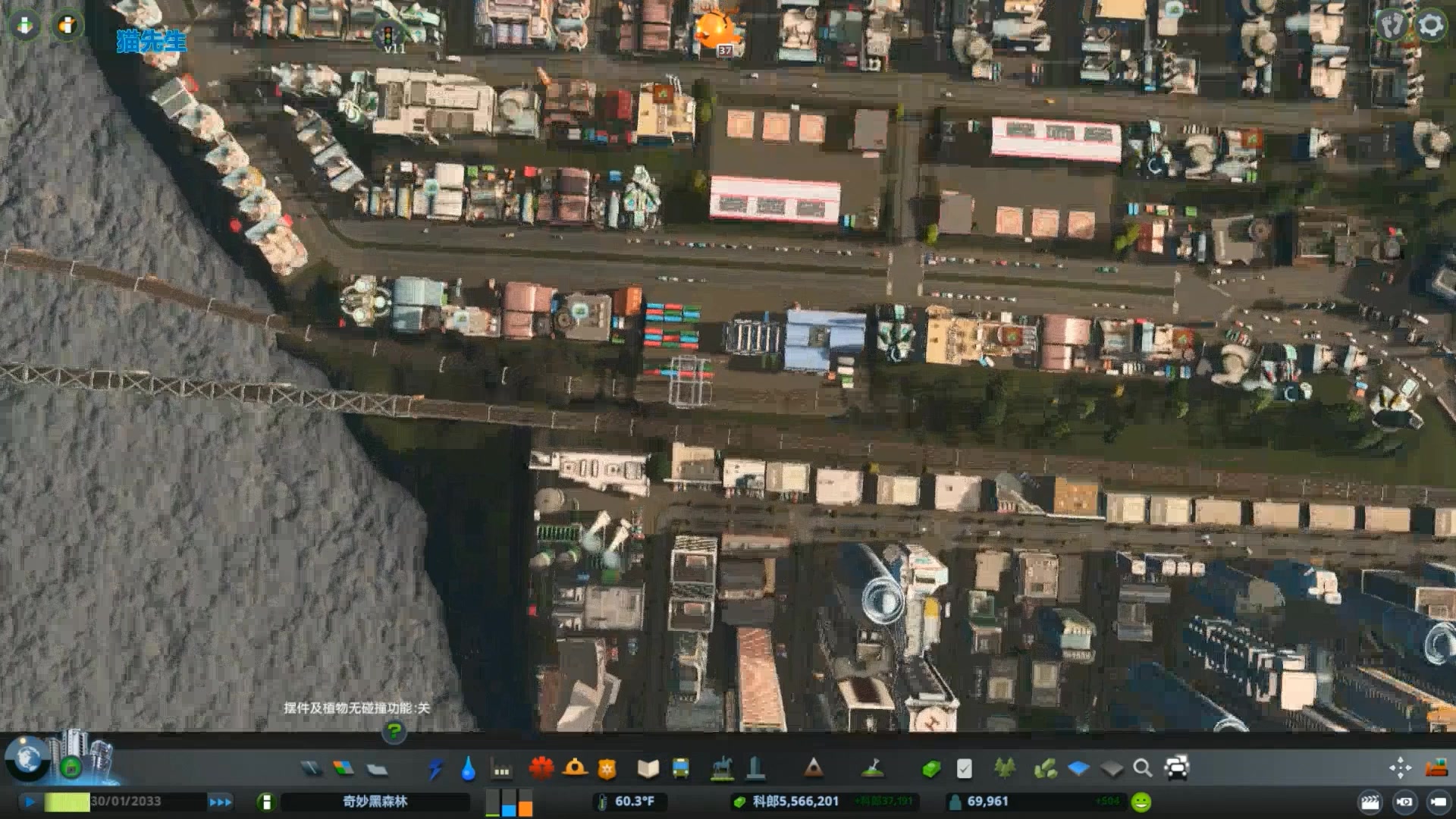Image resolution: width=1456 pixels, height=819 pixels.
Task: Select the pine trees tool icon
Action: (x=1006, y=768)
